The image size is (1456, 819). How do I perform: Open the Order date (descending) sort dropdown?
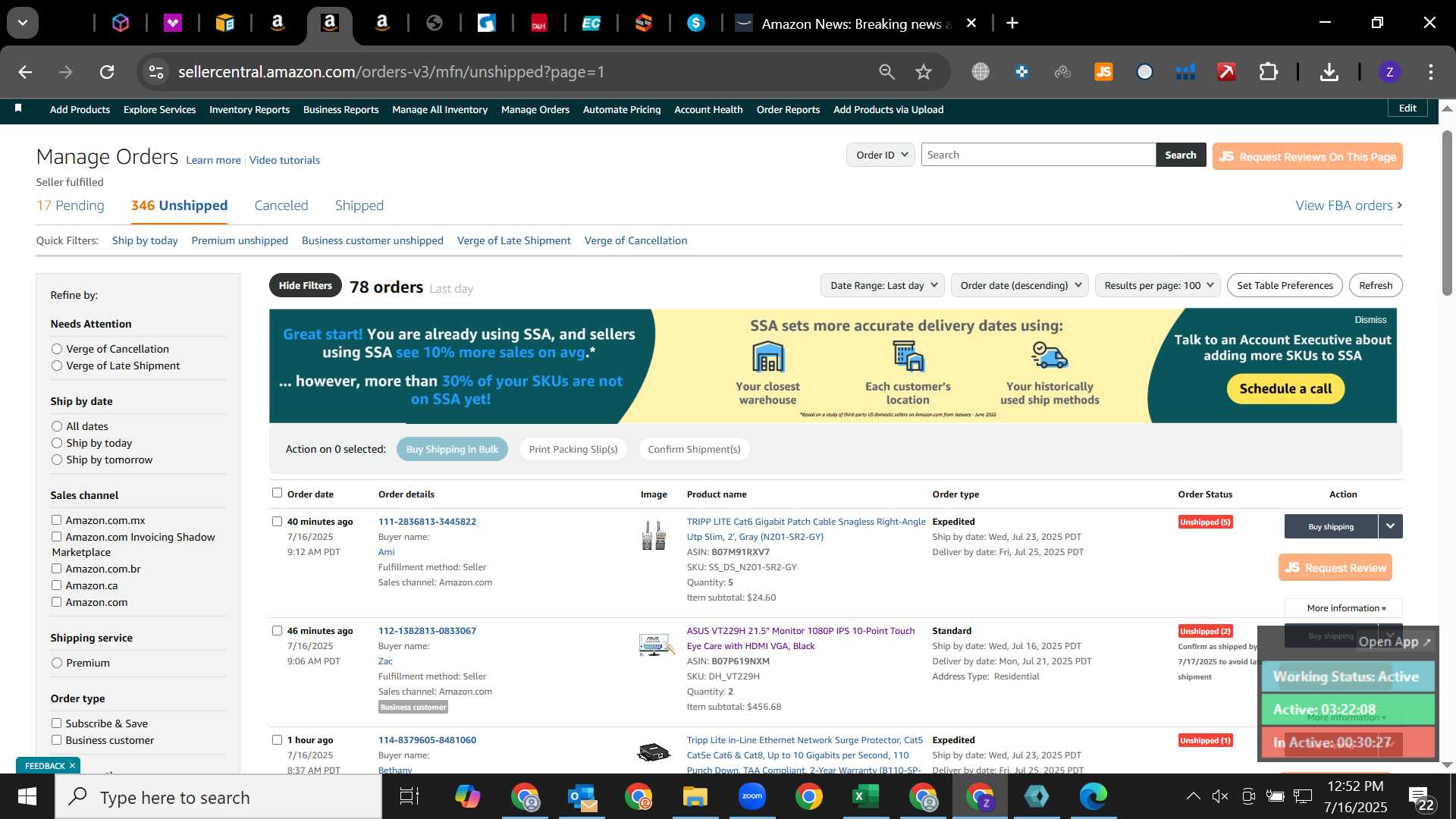(1020, 285)
